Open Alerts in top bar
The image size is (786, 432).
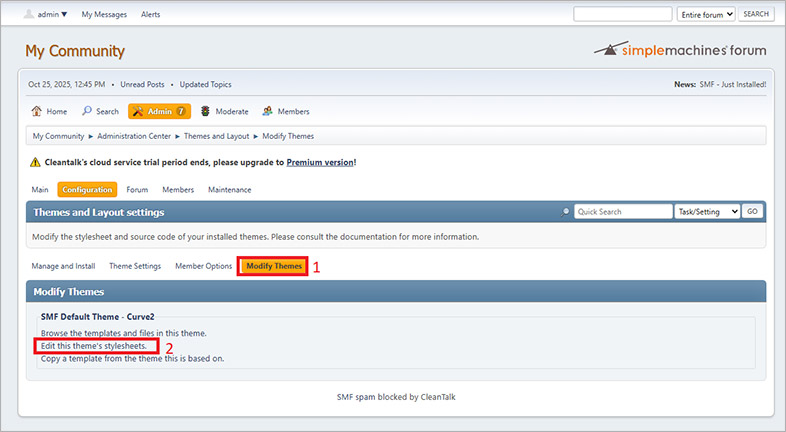(x=150, y=15)
